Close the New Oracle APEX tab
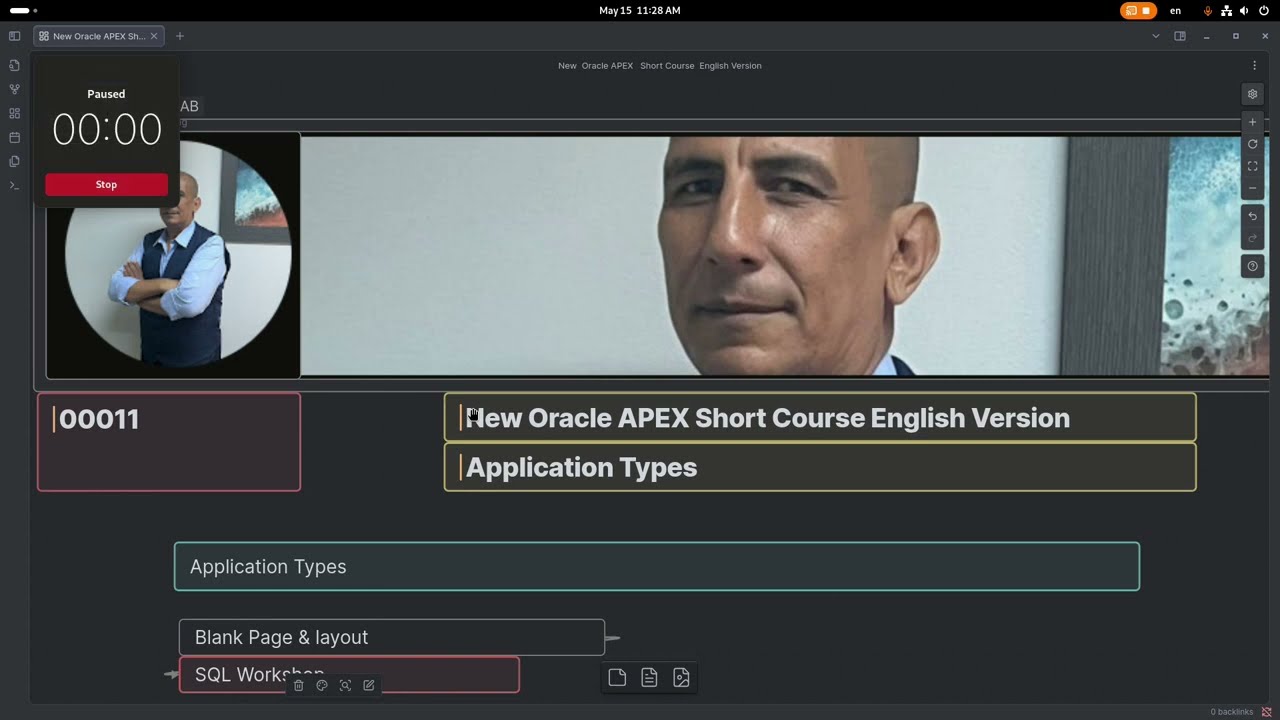This screenshot has height=720, width=1280. click(154, 36)
